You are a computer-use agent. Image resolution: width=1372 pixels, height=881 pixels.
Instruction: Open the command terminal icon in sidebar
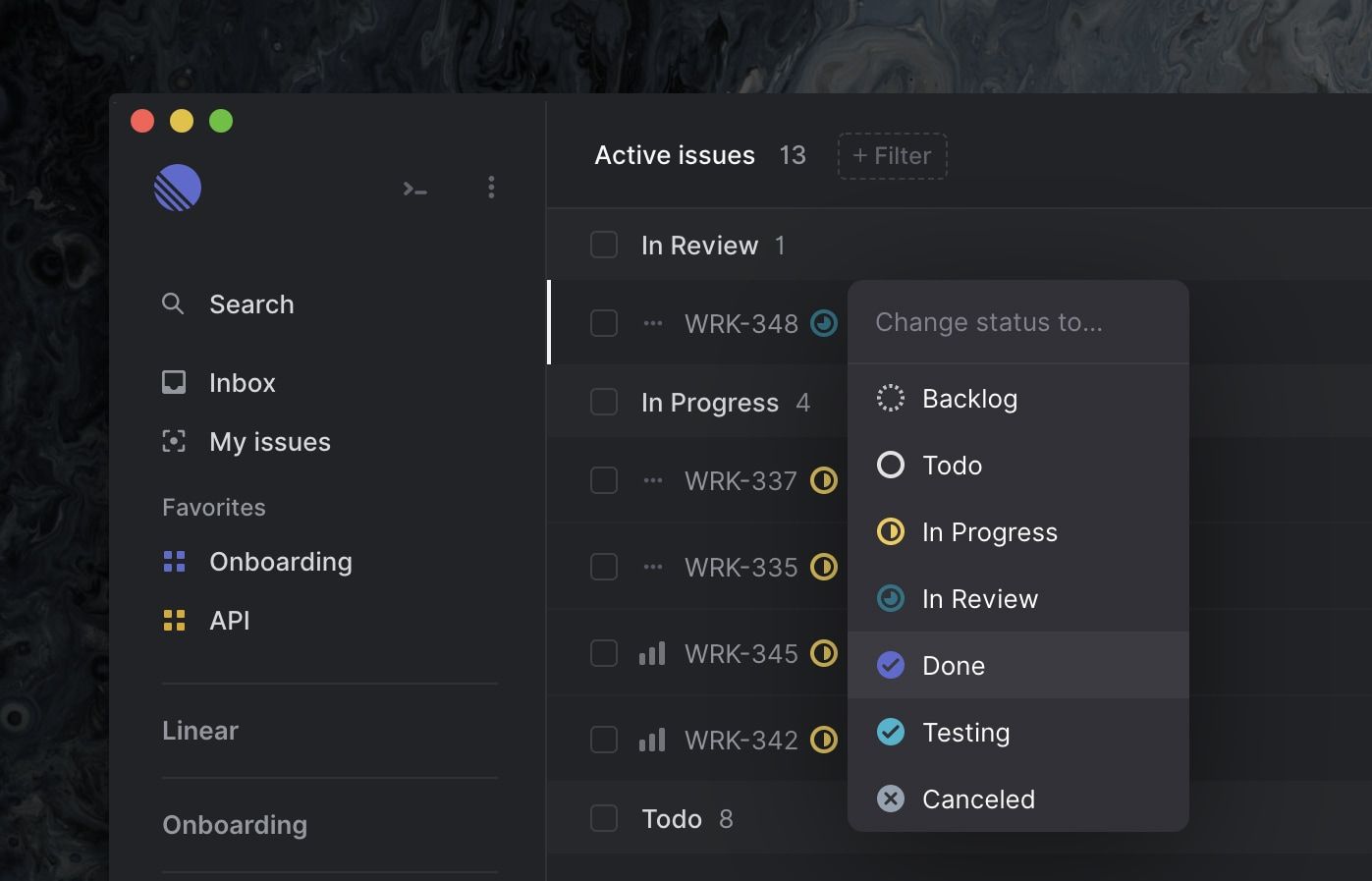click(x=414, y=189)
